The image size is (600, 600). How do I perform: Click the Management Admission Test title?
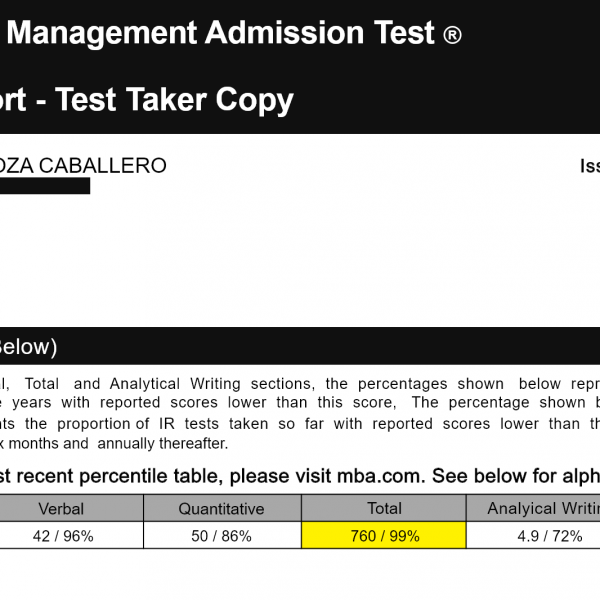pyautogui.click(x=220, y=34)
